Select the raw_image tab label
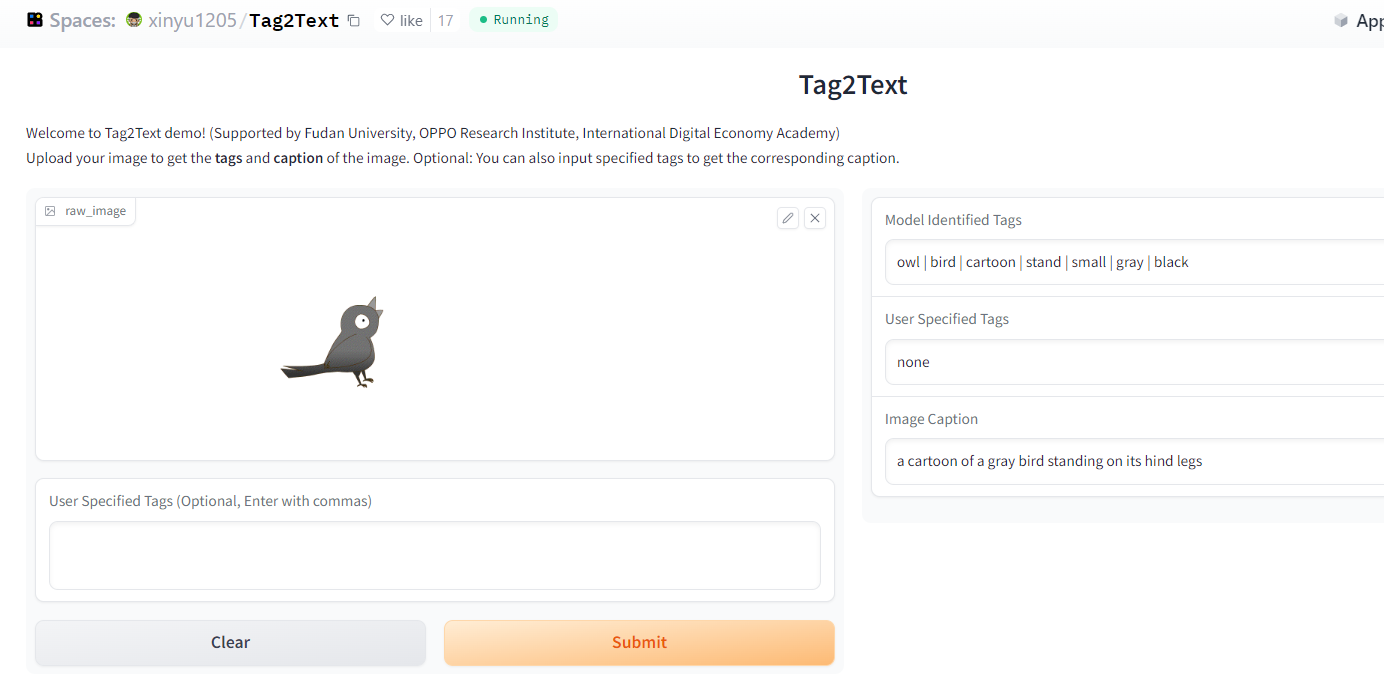 click(94, 210)
